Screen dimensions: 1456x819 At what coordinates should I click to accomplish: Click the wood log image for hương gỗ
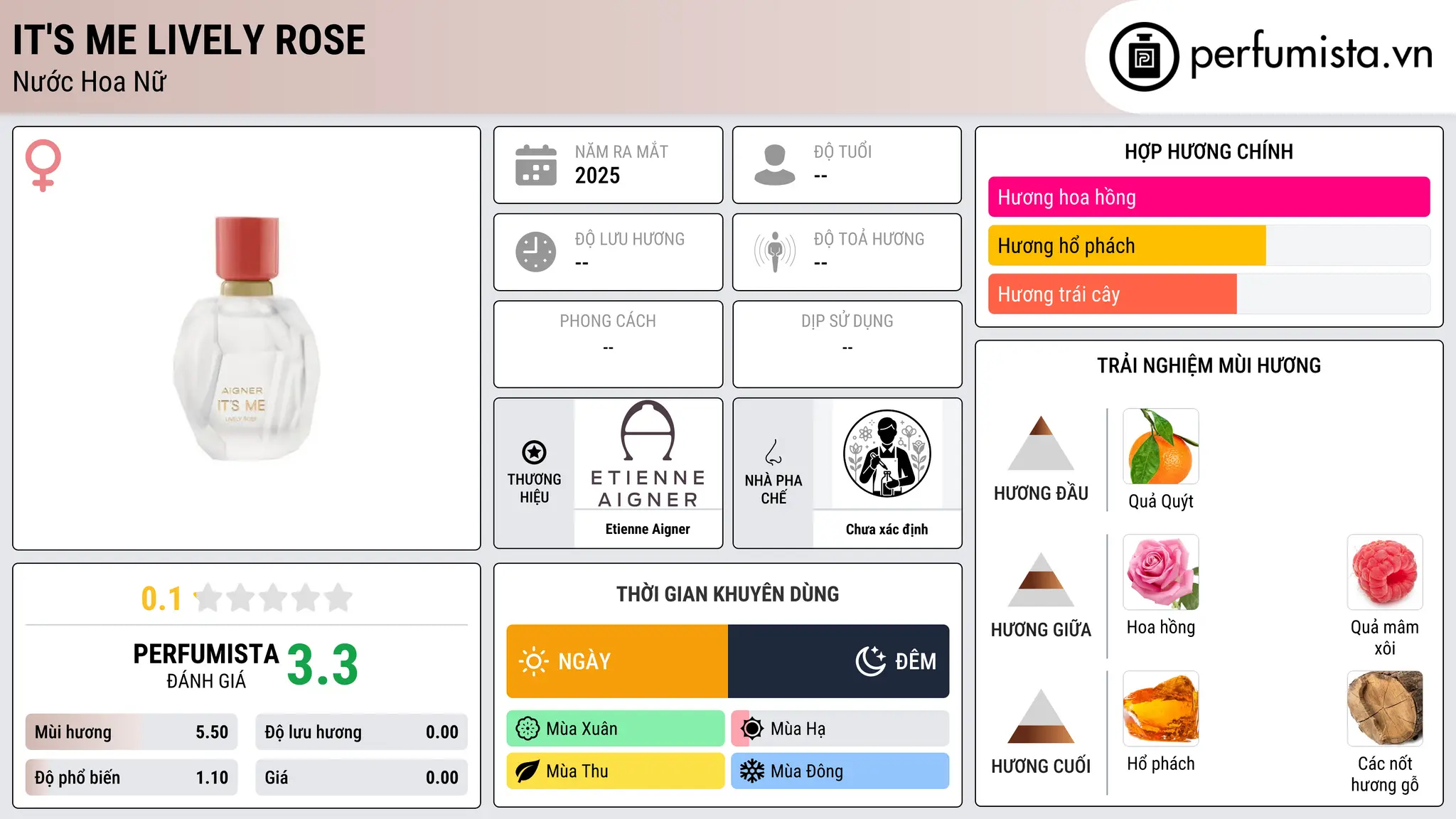coord(1385,709)
